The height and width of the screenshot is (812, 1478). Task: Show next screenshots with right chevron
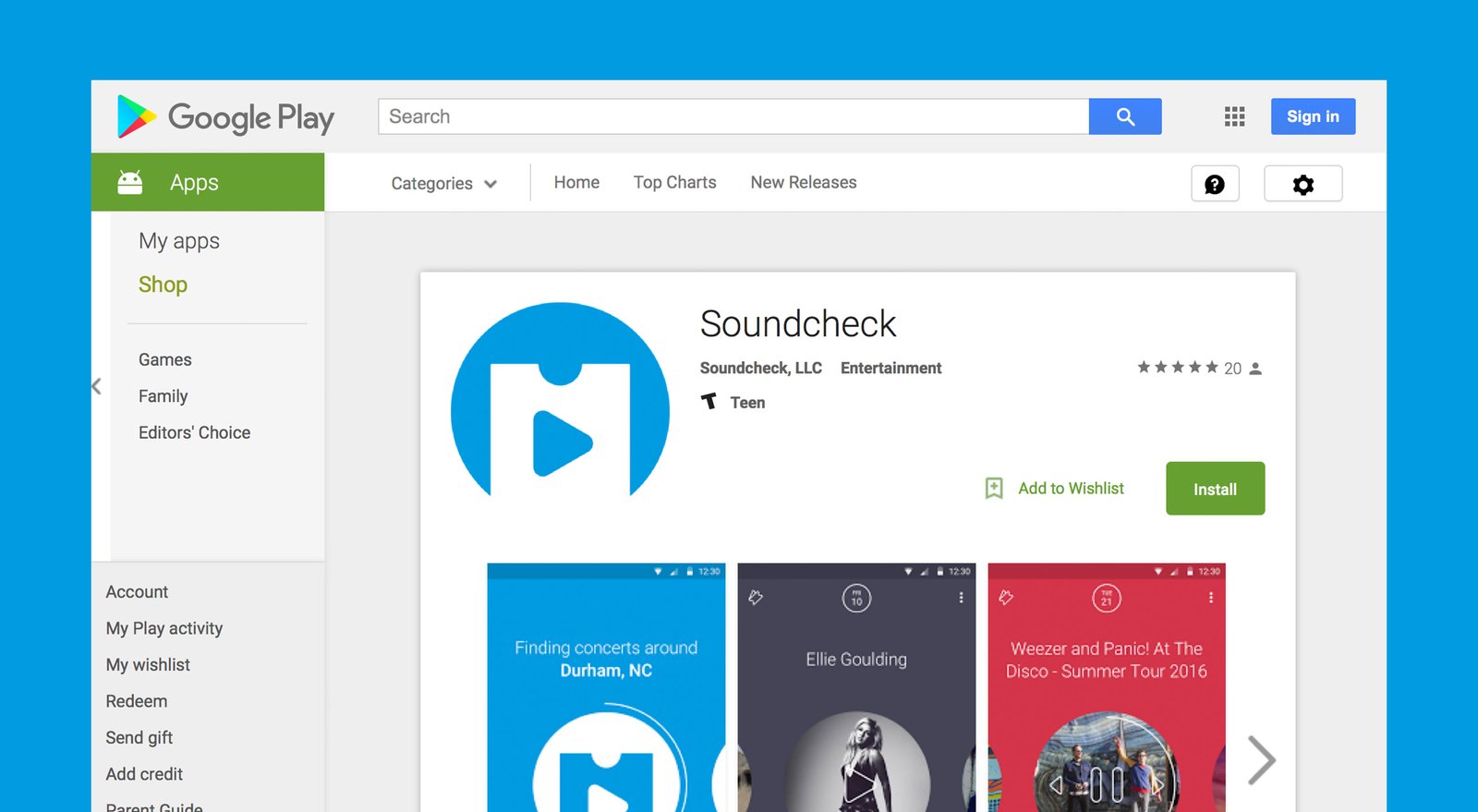tap(1261, 759)
